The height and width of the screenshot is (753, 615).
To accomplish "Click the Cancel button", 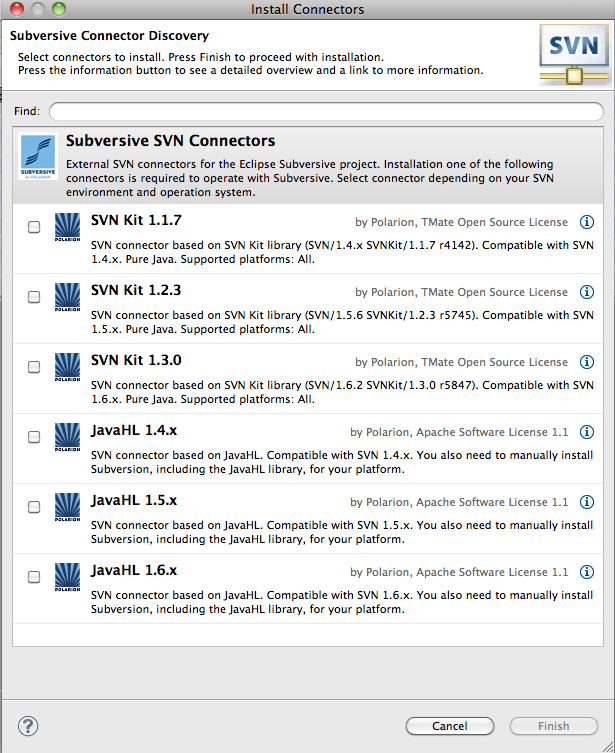I will 449,726.
